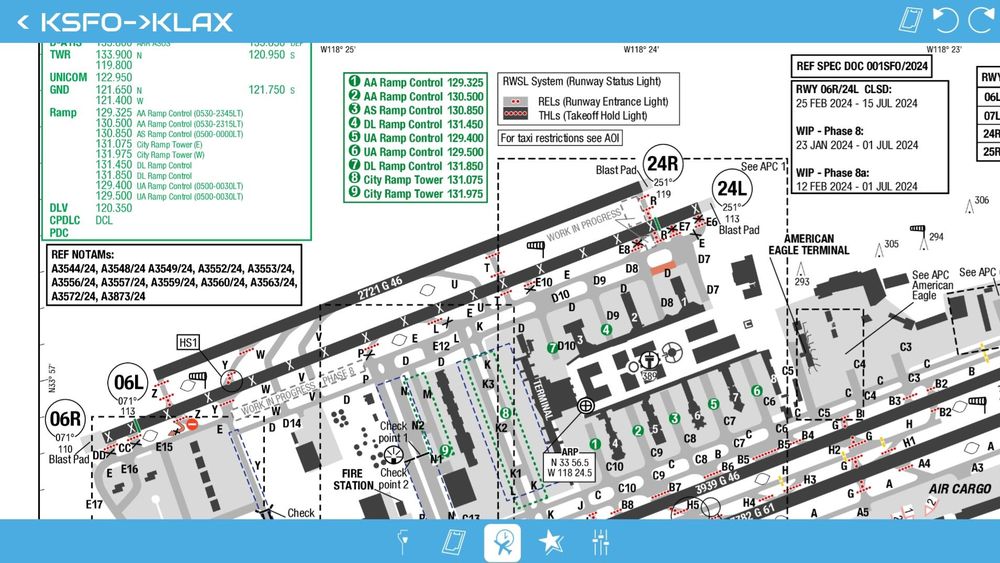The image size is (1000, 563).
Task: Tap the See APC 1 note by 24L
Action: click(x=763, y=166)
